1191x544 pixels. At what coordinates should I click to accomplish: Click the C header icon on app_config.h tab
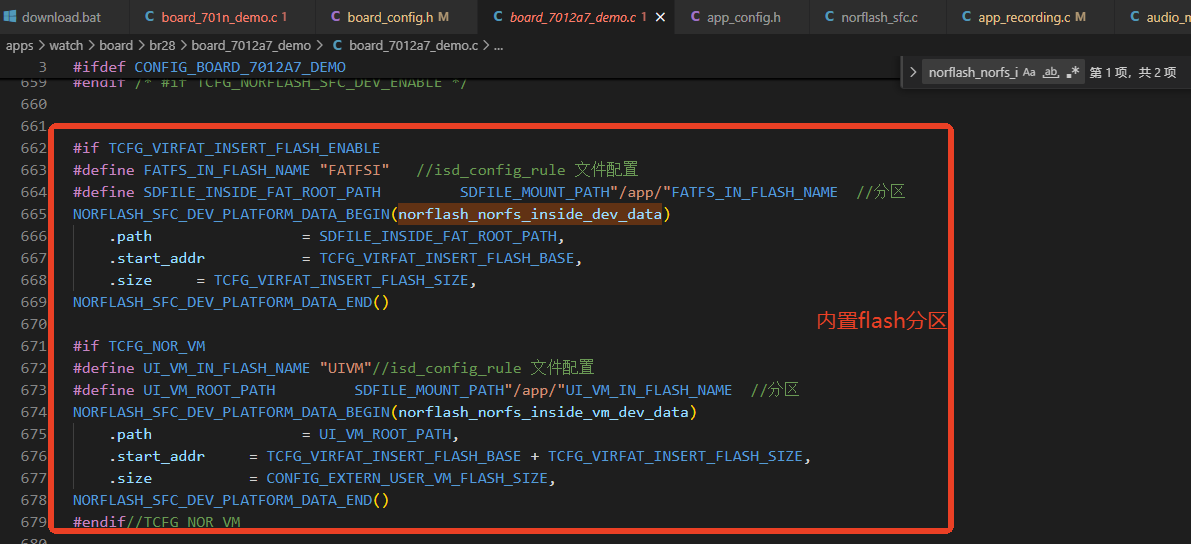(695, 17)
